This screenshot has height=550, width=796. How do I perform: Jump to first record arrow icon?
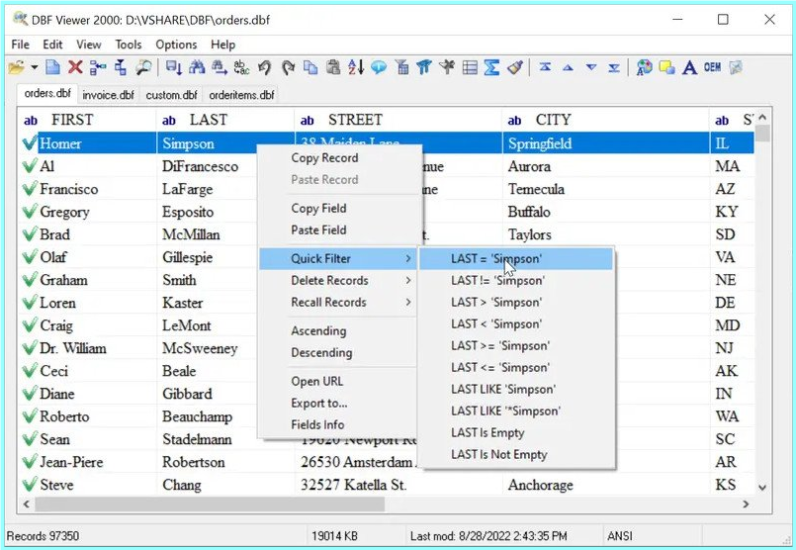point(545,67)
